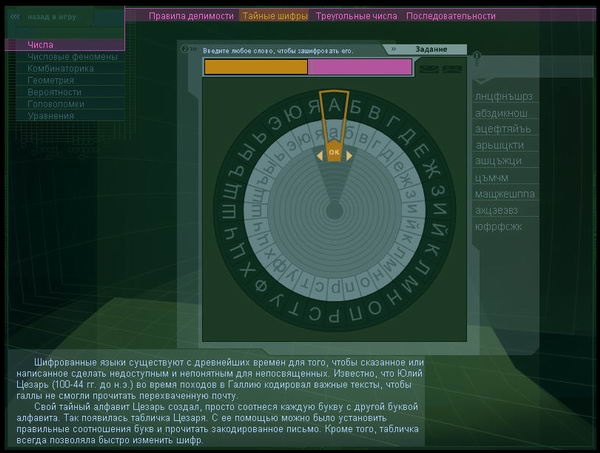Select 'Геометрия' in the left menu
The width and height of the screenshot is (600, 453).
point(51,81)
